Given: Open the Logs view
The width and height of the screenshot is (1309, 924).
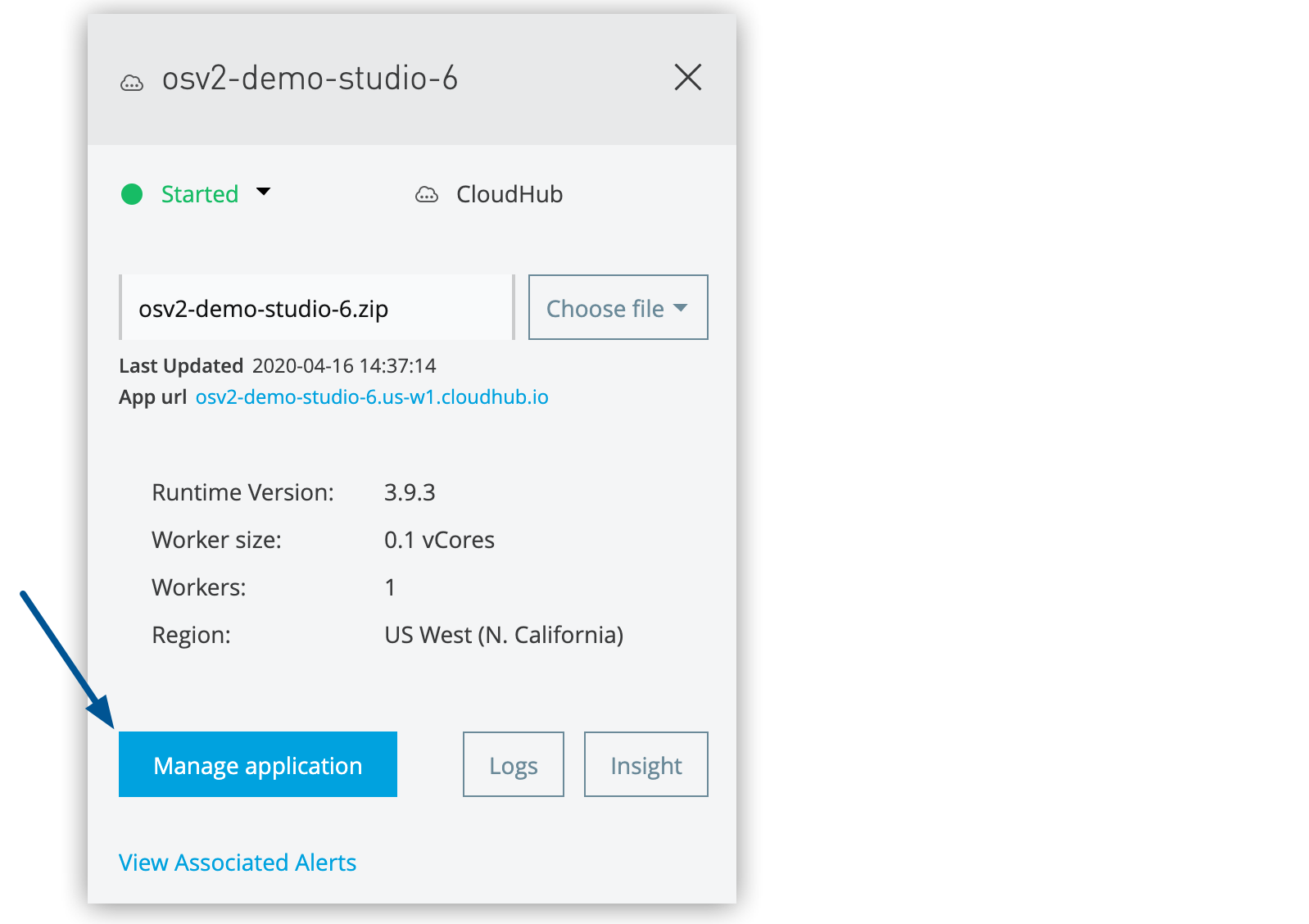Looking at the screenshot, I should pos(513,765).
